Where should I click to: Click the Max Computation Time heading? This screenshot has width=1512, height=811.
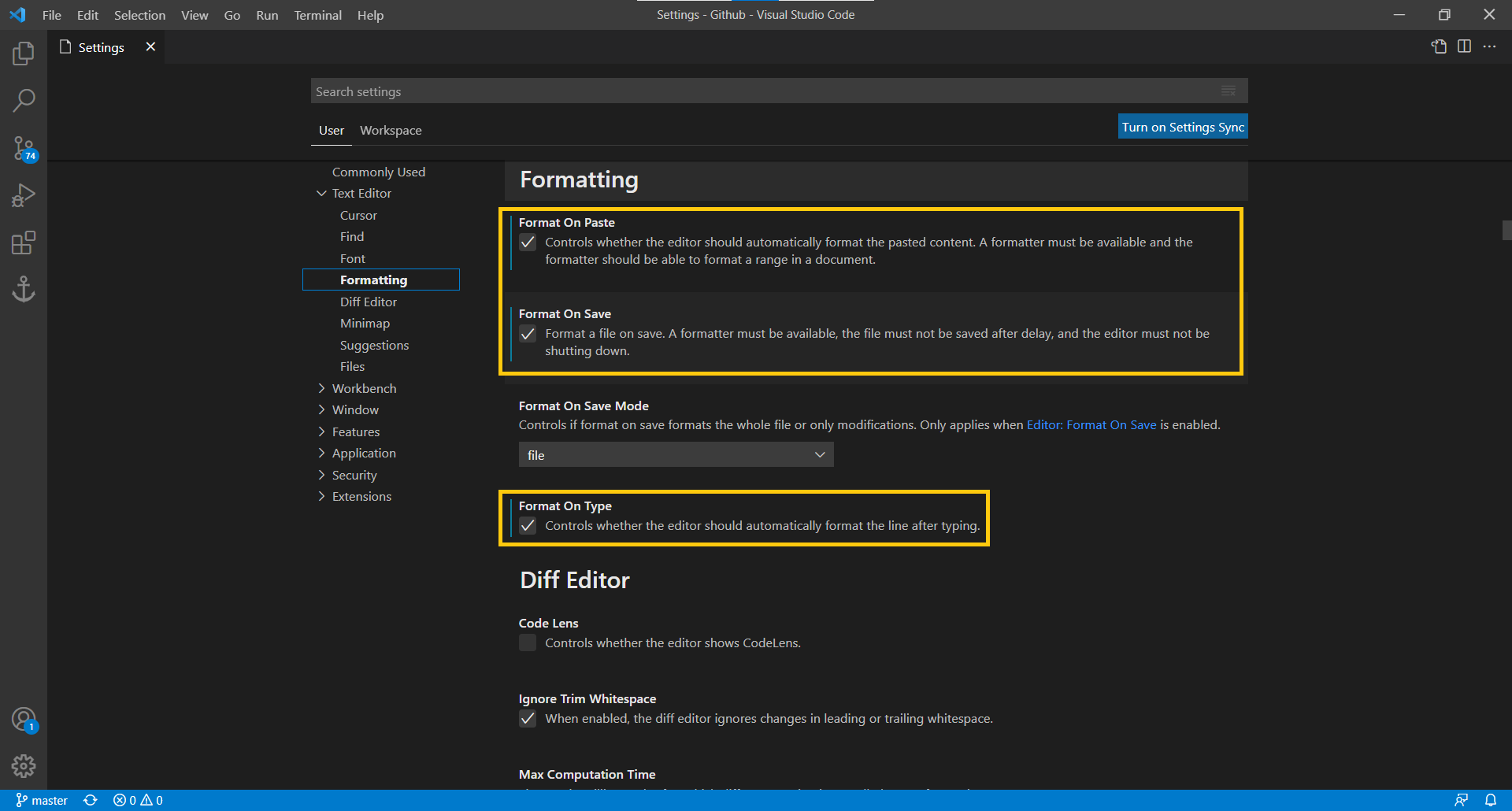click(587, 774)
